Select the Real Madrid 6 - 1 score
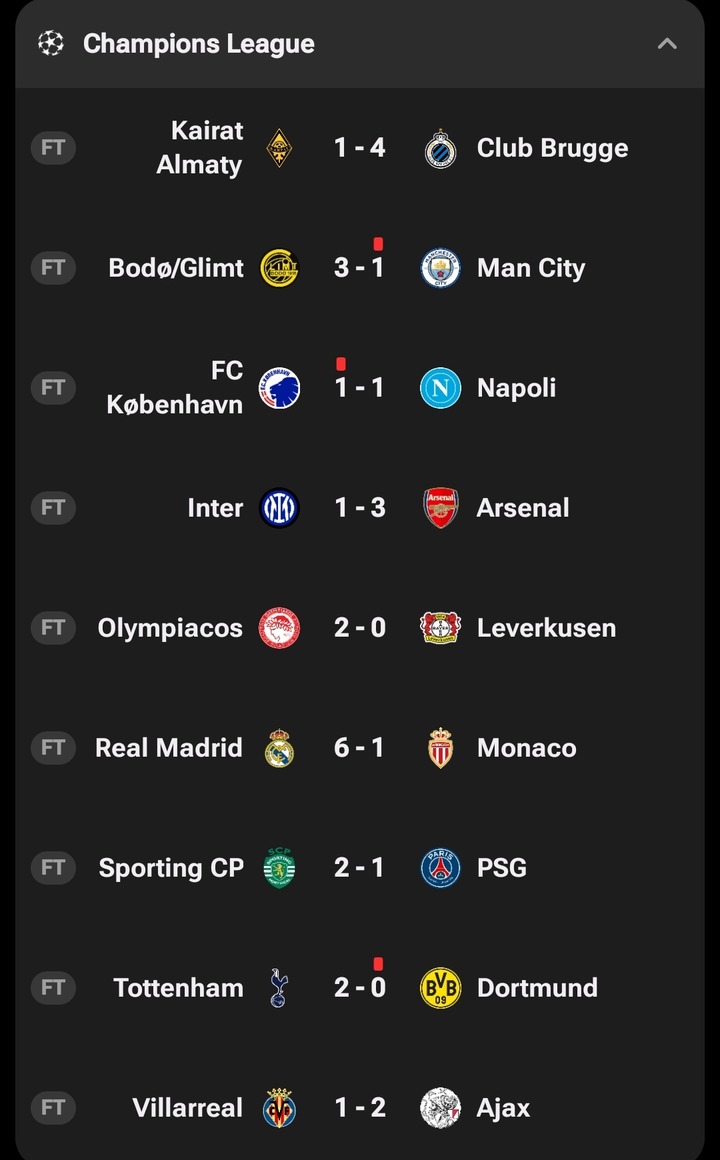Image resolution: width=720 pixels, height=1160 pixels. tap(359, 748)
